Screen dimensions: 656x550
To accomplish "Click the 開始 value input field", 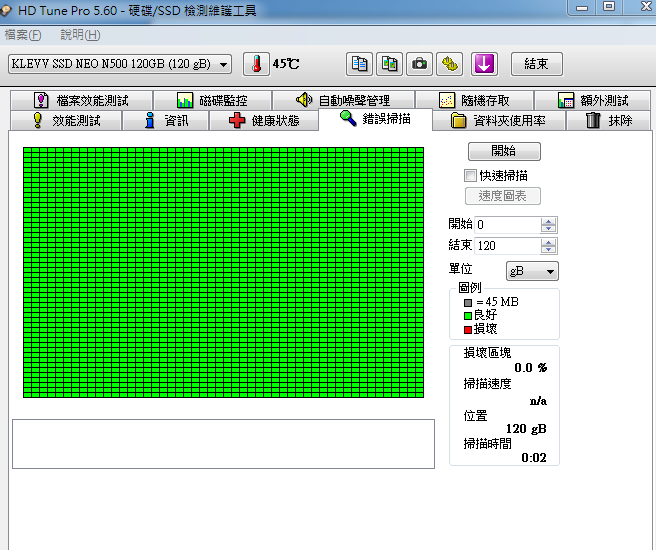I will pos(507,225).
